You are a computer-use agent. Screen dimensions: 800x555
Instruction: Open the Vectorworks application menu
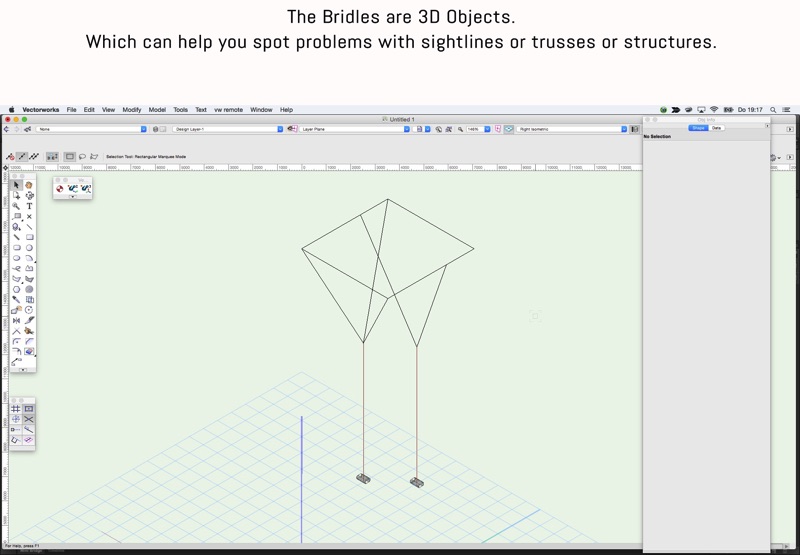(41, 110)
